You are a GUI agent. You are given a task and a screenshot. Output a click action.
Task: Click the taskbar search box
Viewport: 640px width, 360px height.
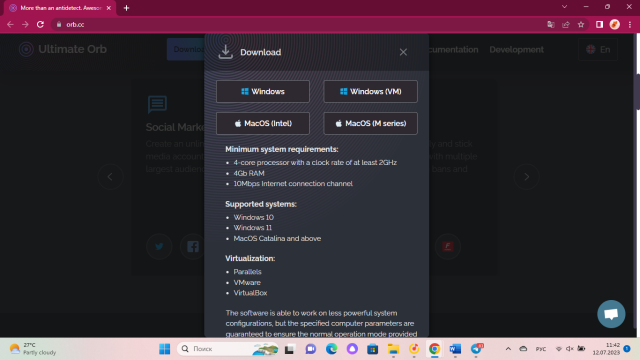pos(229,349)
